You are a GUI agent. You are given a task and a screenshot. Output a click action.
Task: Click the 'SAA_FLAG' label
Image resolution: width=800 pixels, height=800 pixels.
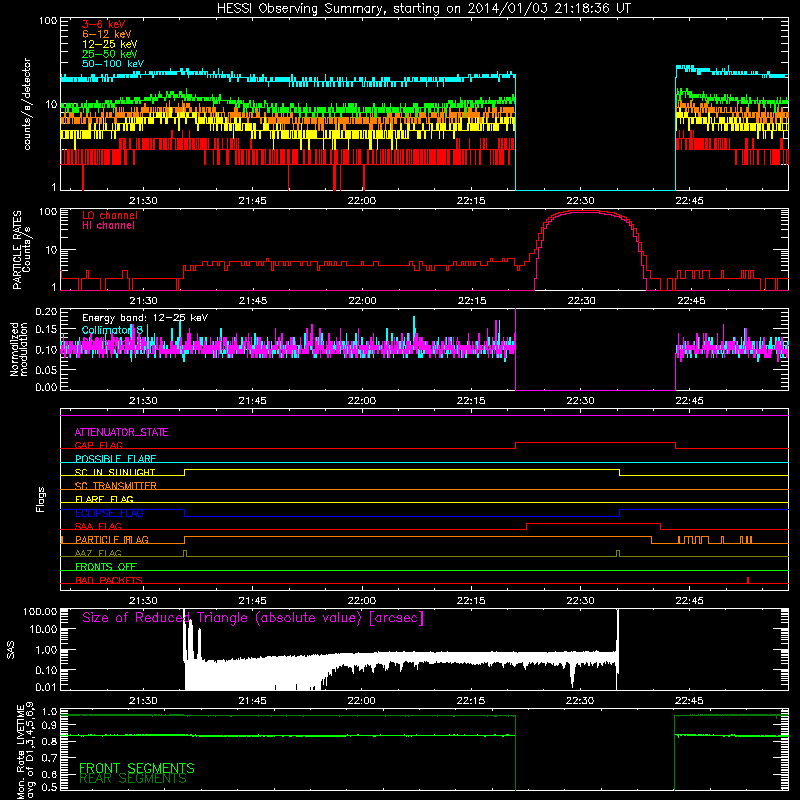click(x=98, y=526)
